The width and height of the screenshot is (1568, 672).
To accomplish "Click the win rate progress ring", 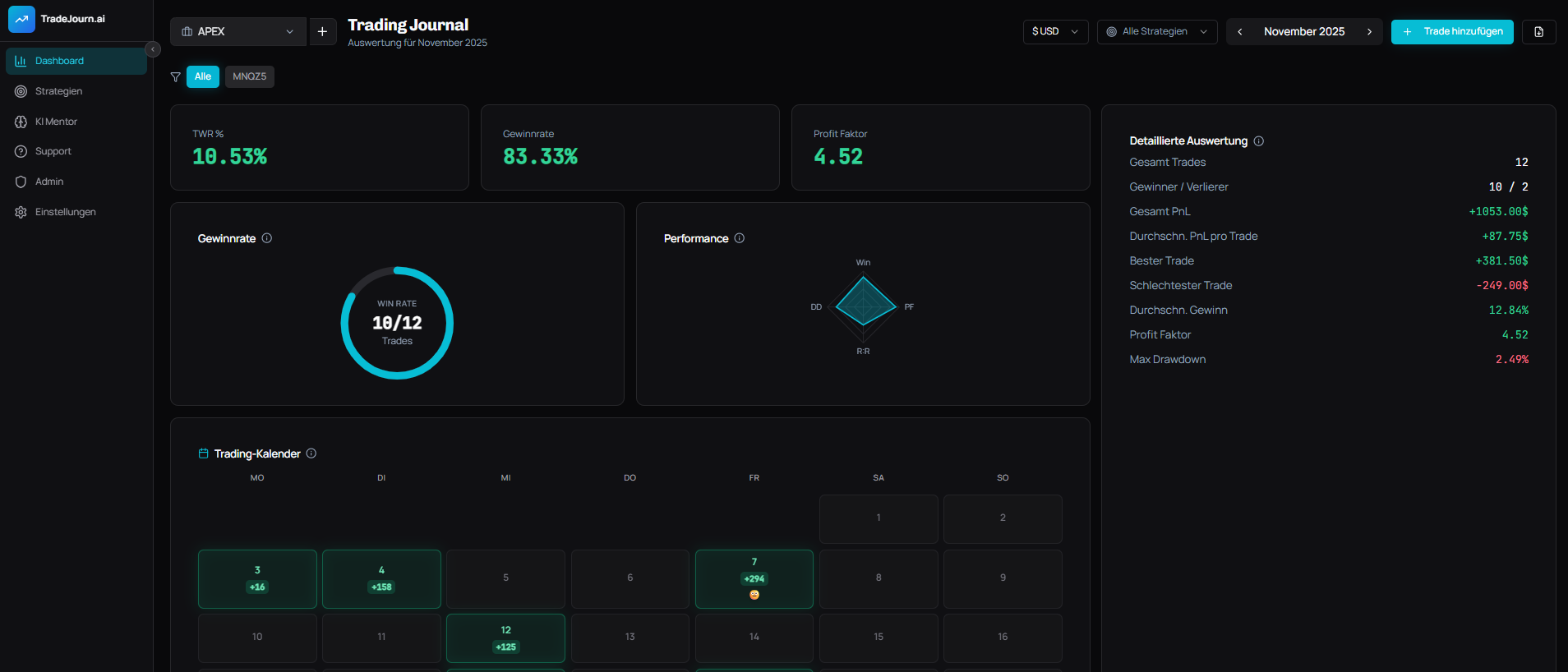I will coord(397,323).
